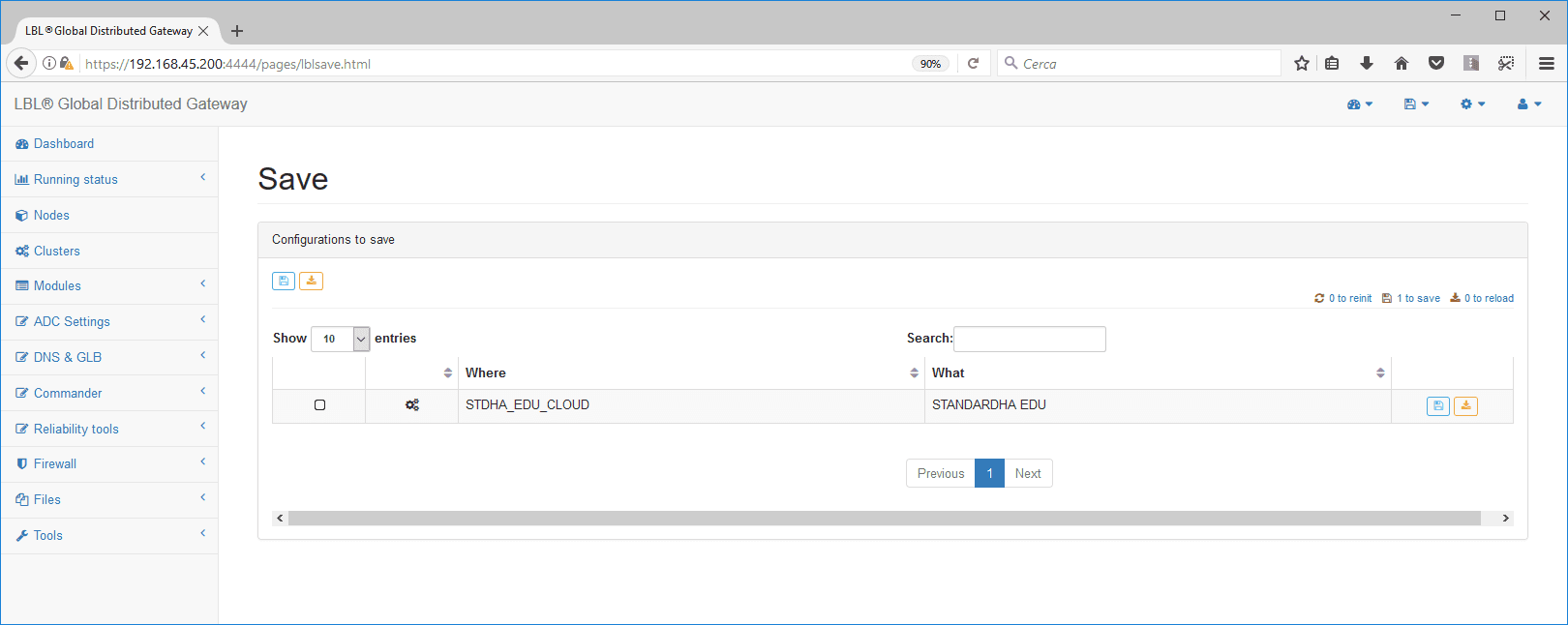1568x625 pixels.
Task: Click the 0 to reinit indicator
Action: [1342, 298]
